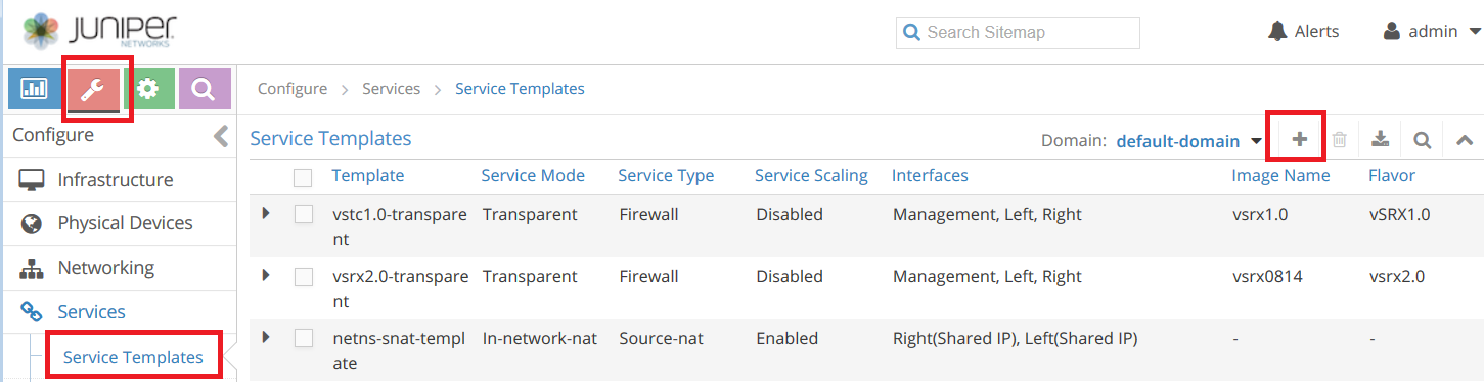The image size is (1484, 382).
Task: Expand the netns-snat-template row
Action: coord(266,337)
